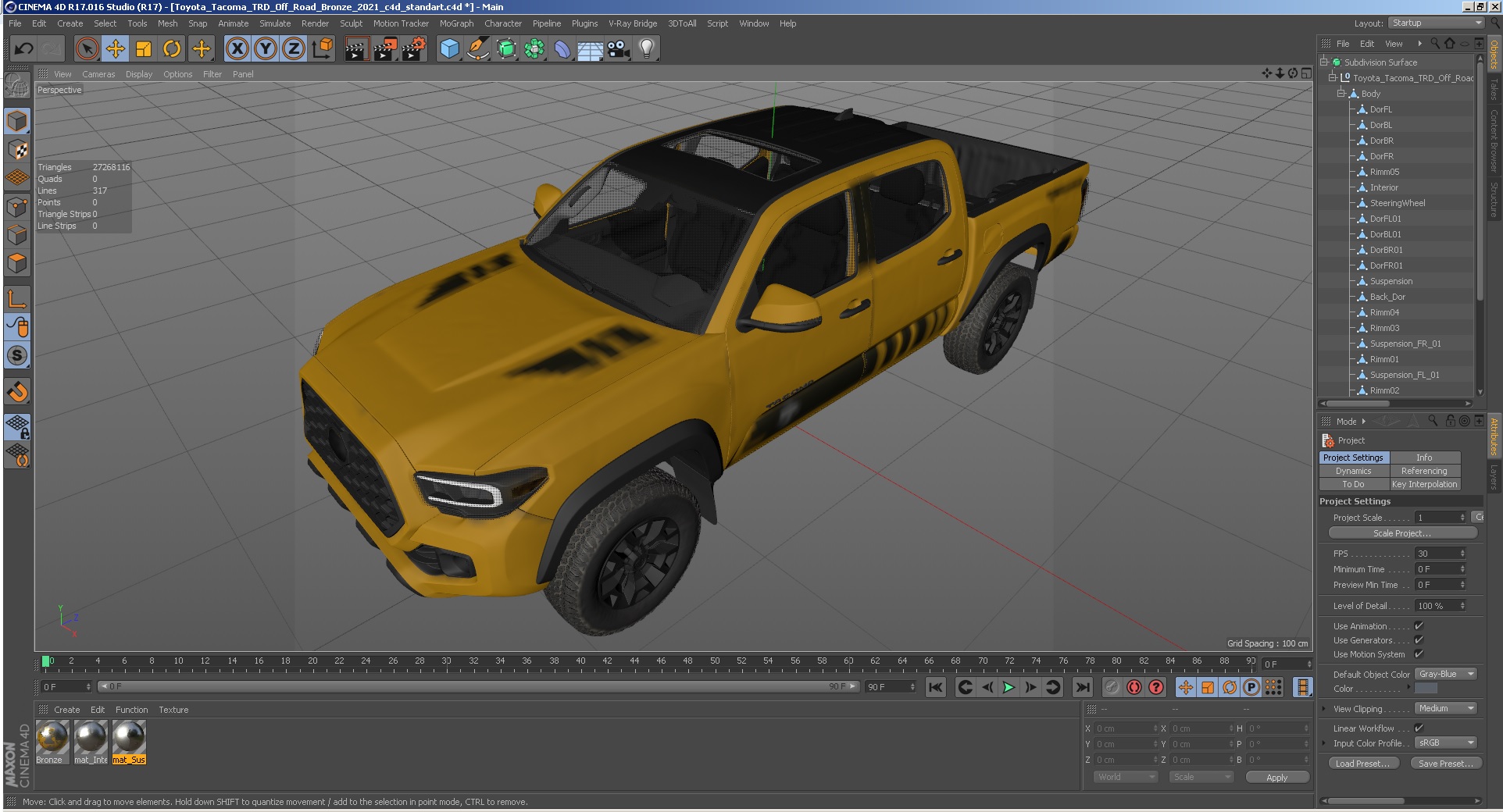1503x812 pixels.
Task: Record active objects keyframe
Action: [x=1112, y=687]
